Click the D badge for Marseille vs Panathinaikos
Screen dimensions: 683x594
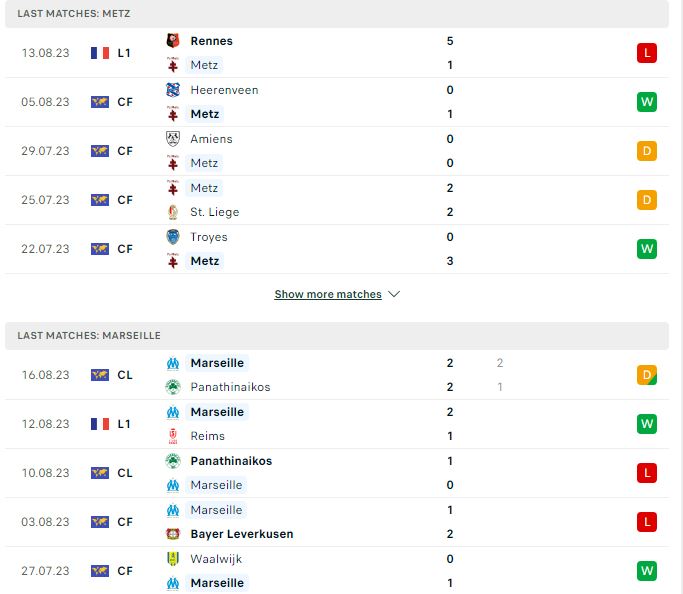click(x=646, y=375)
